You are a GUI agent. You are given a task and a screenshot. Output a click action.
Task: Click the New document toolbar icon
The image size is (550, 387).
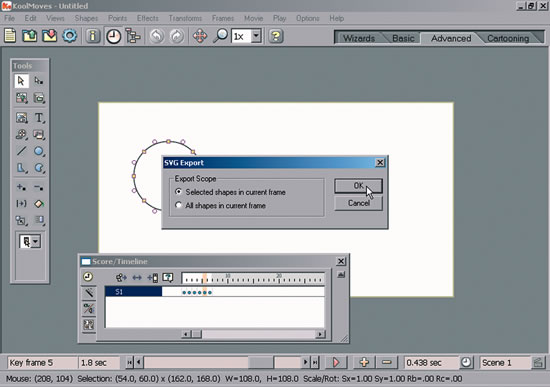[10, 36]
